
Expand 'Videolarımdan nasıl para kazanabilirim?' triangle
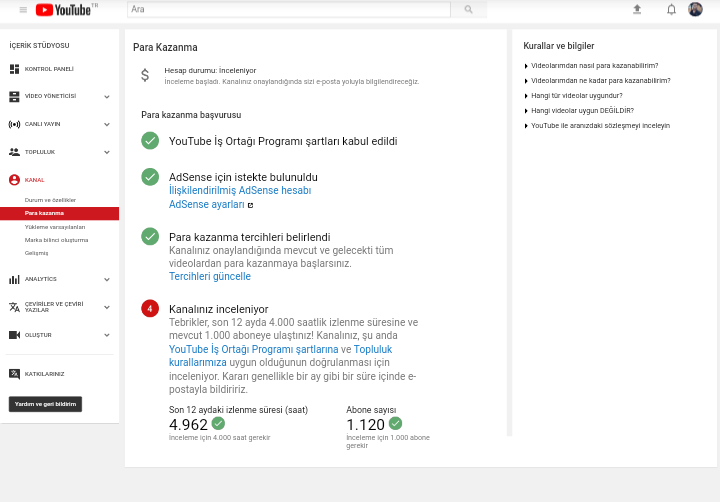pyautogui.click(x=526, y=66)
